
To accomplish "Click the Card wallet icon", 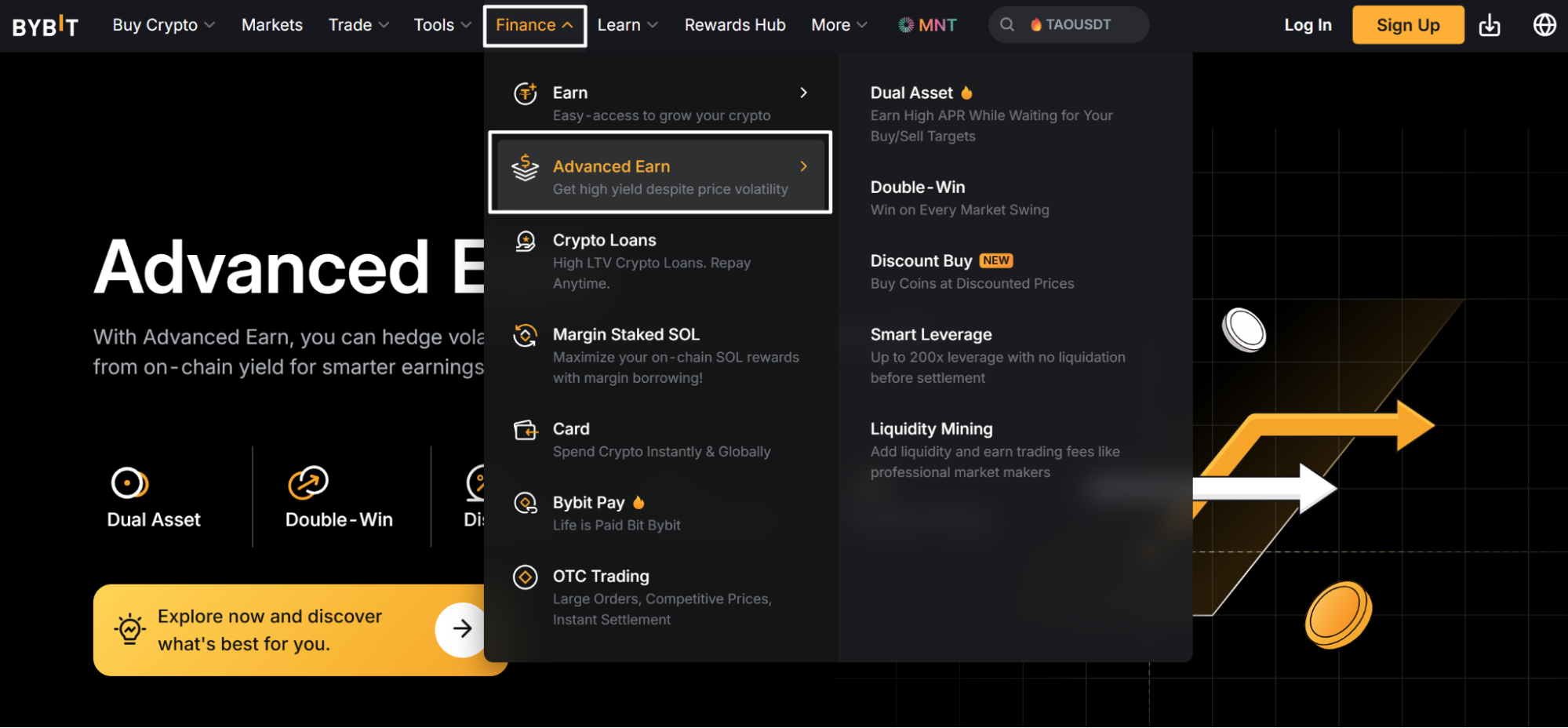I will point(526,430).
